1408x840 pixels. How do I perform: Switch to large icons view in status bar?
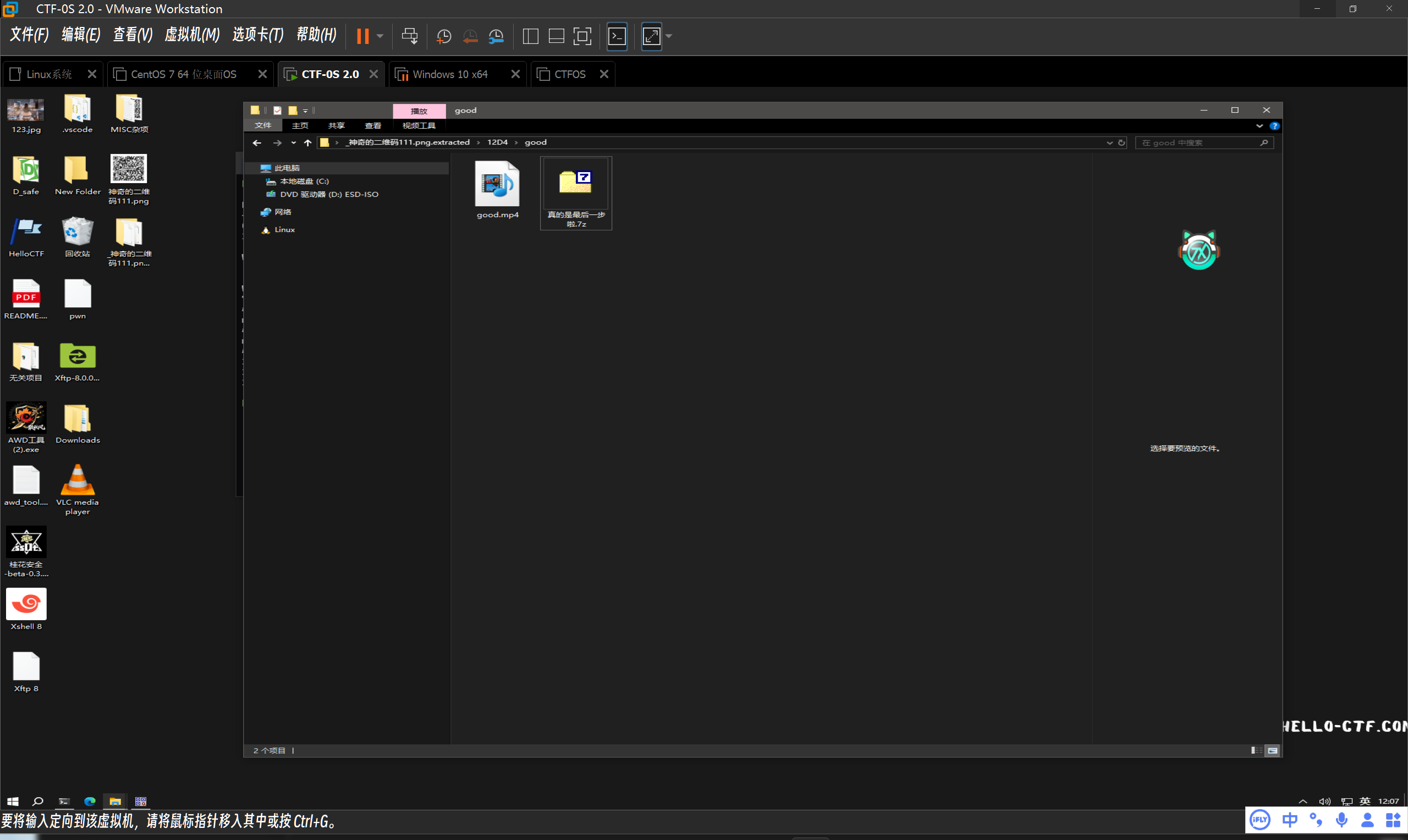pyautogui.click(x=1272, y=750)
